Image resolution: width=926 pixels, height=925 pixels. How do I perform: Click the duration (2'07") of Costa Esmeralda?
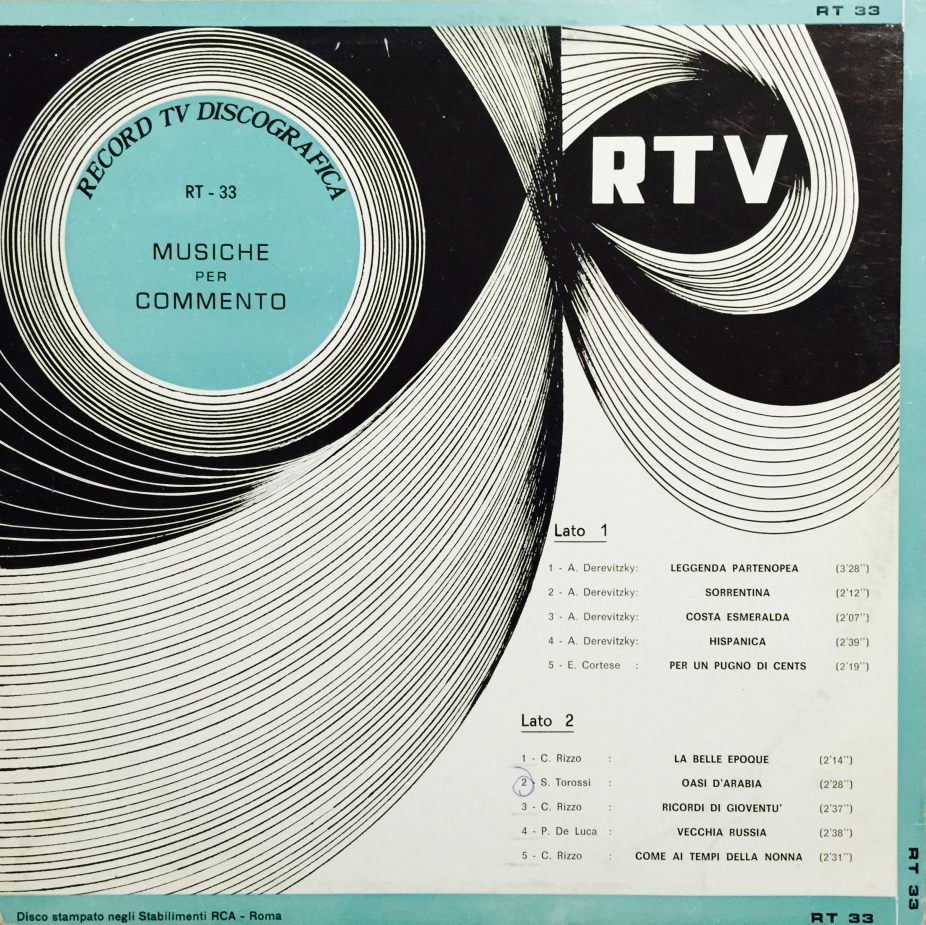click(x=852, y=618)
